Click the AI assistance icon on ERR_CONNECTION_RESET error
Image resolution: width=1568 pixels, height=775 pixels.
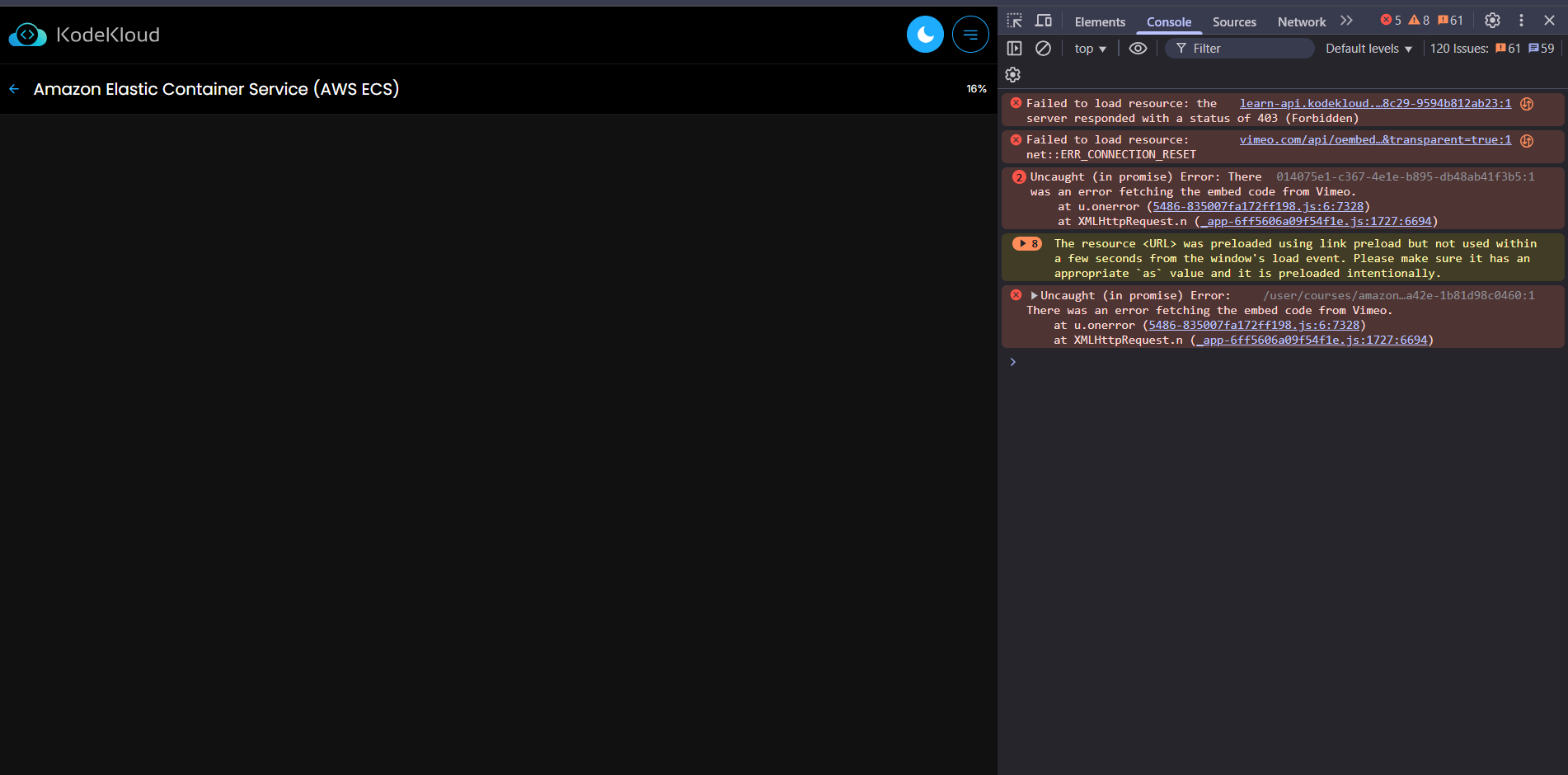[1527, 141]
